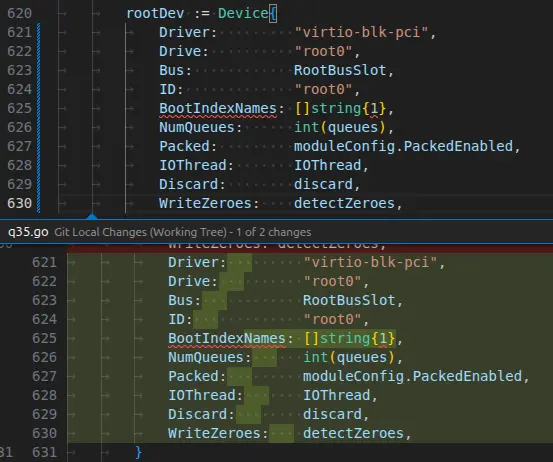Click Discard: field in the diff peek
This screenshot has height=462, width=553.
[x=201, y=415]
